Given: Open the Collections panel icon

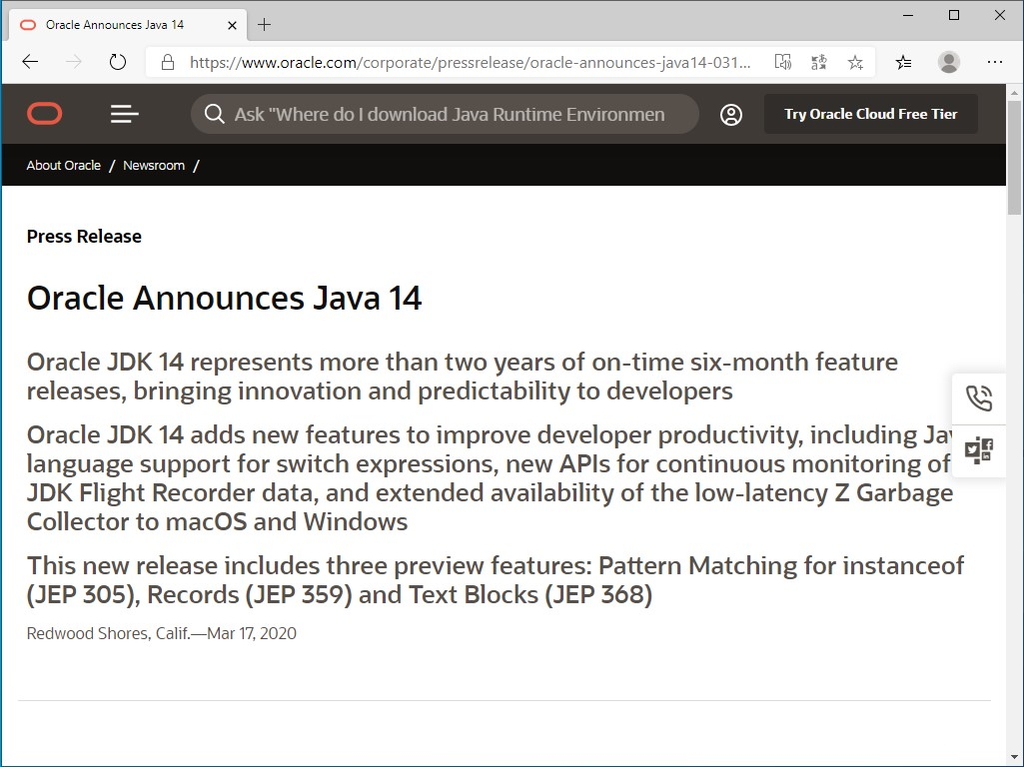Looking at the screenshot, I should (x=903, y=61).
